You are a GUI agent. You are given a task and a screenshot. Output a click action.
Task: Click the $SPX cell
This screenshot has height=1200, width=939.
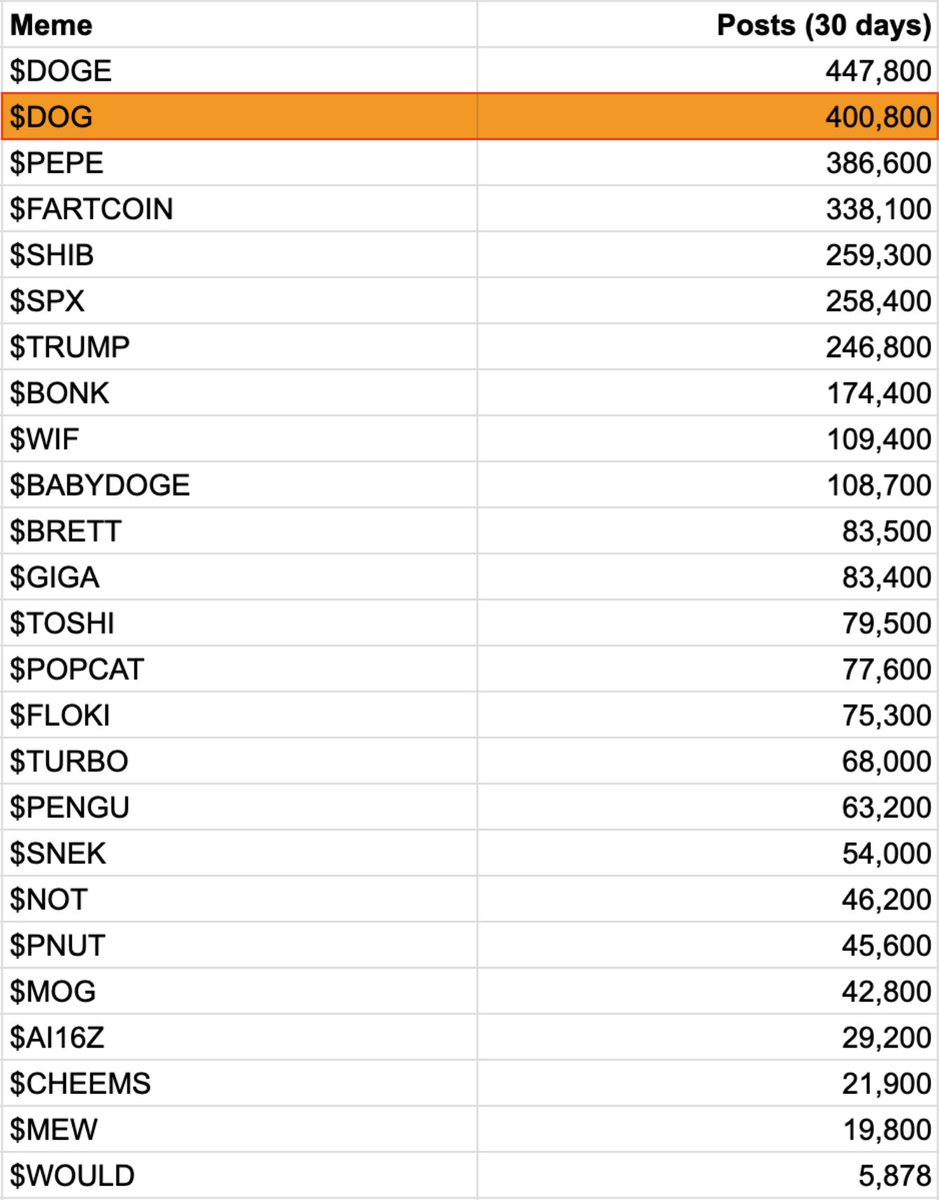point(240,300)
